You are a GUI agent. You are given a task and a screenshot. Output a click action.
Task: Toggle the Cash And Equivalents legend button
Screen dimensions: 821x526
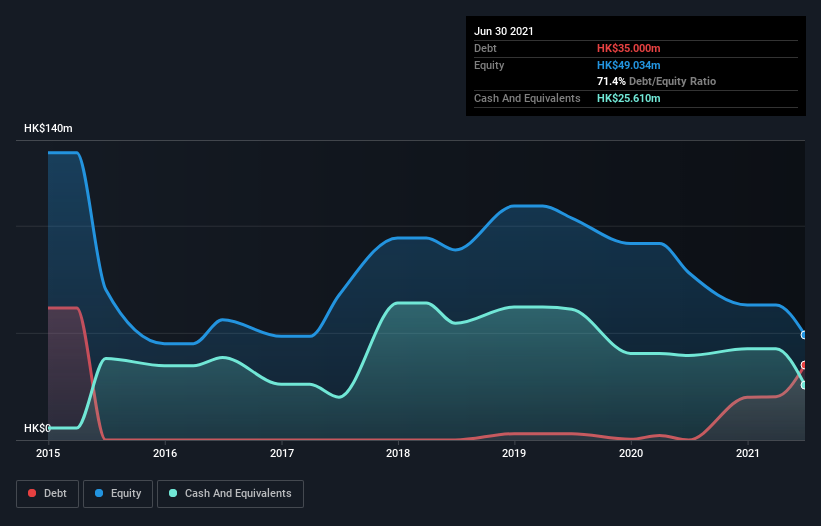[230, 494]
